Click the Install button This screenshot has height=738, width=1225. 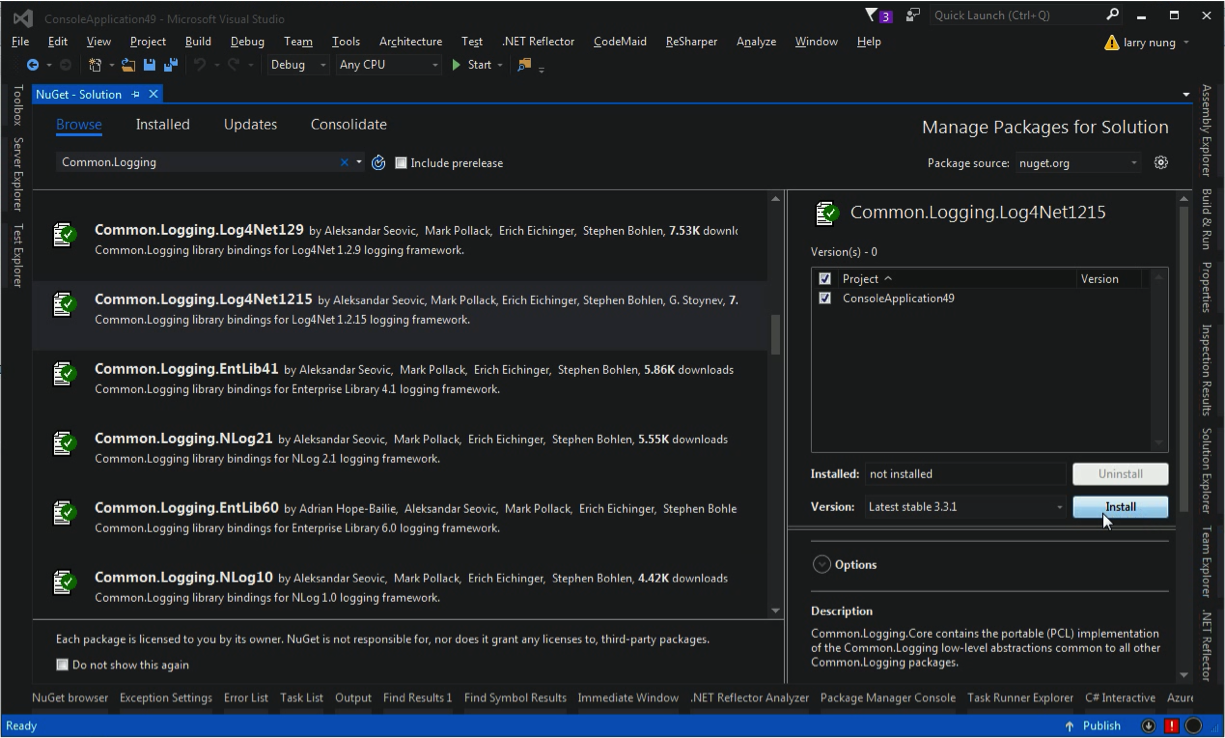[1120, 507]
